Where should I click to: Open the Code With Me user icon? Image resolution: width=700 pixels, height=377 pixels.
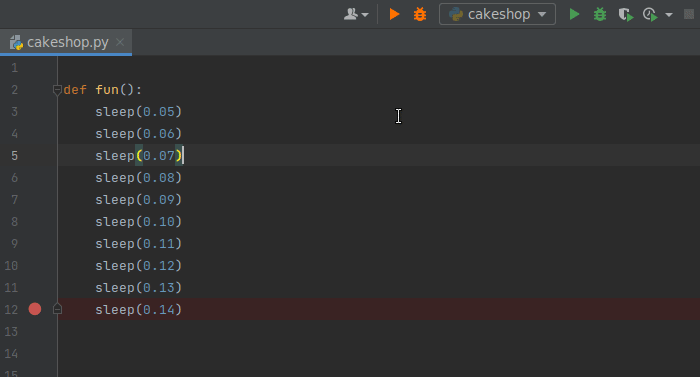coord(351,14)
